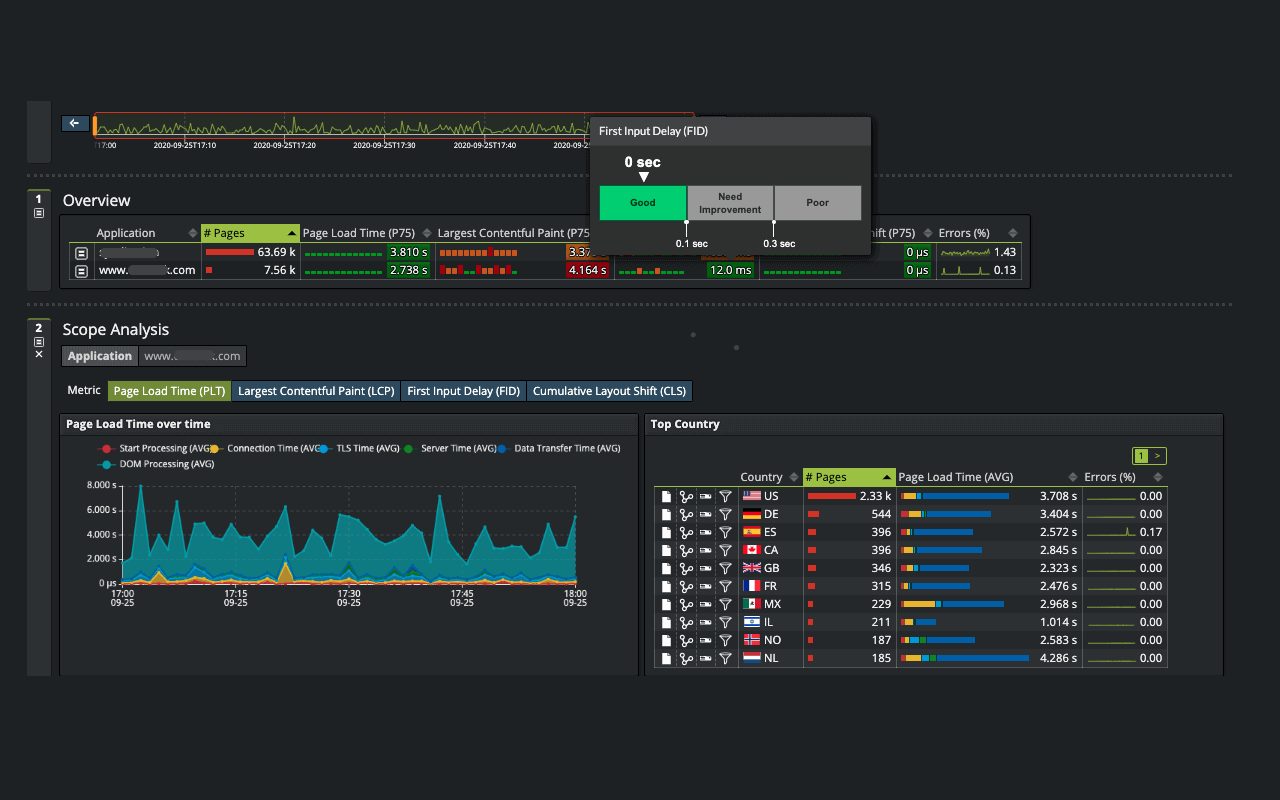Click the orange handle on the timeline
The height and width of the screenshot is (800, 1280).
(x=95, y=125)
